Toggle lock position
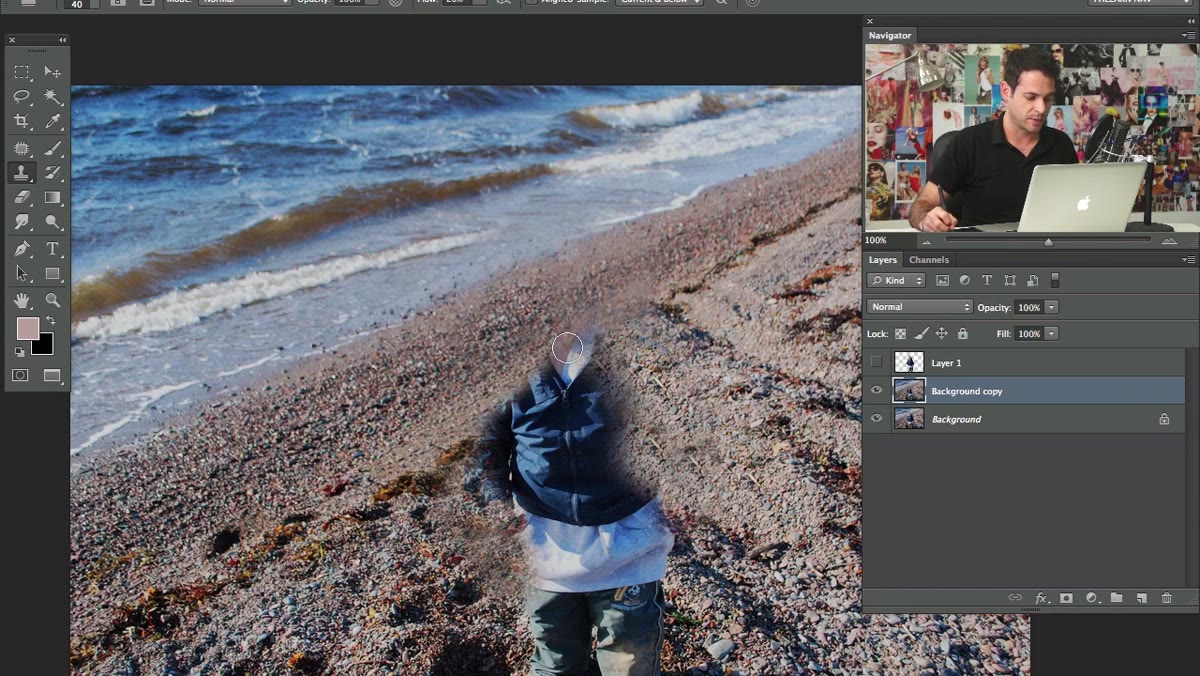 [x=941, y=334]
